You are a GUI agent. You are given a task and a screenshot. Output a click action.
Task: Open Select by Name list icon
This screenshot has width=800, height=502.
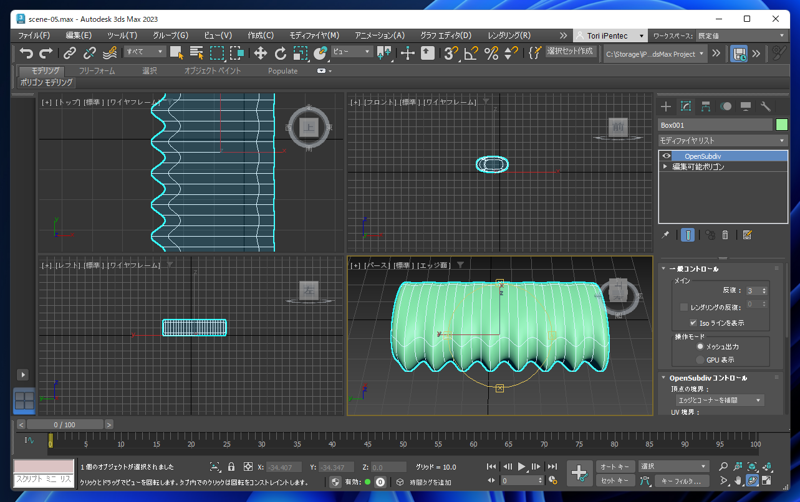pos(196,53)
